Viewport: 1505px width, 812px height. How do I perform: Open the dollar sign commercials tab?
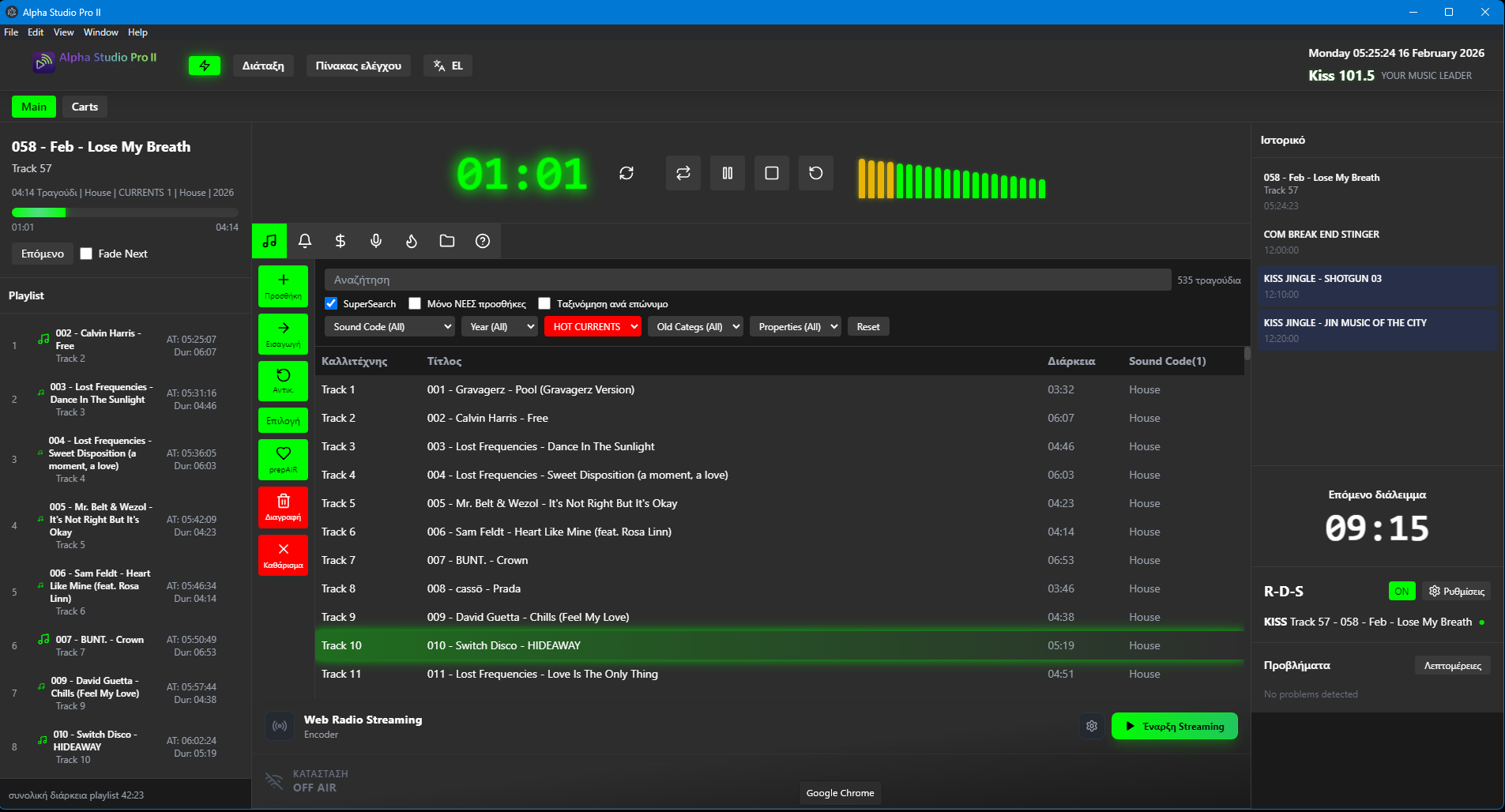[341, 241]
